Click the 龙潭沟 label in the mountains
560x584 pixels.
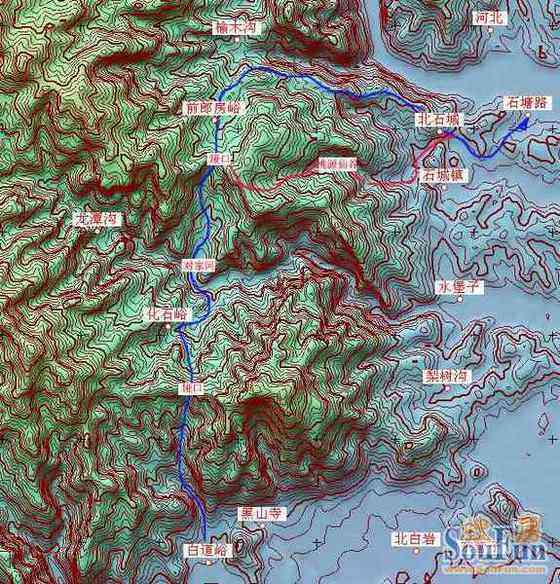pyautogui.click(x=98, y=220)
